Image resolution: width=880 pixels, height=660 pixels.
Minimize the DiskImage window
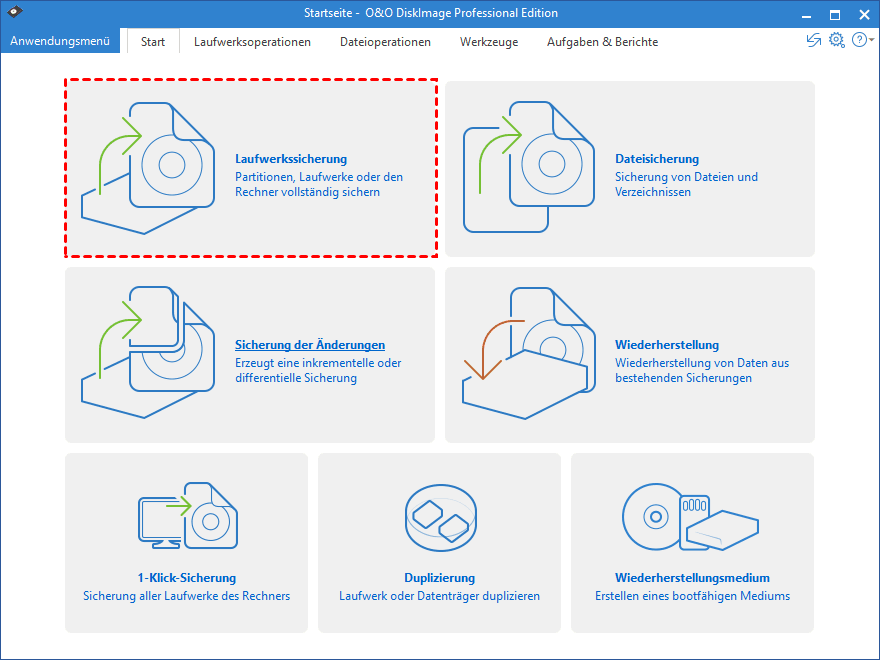(806, 15)
